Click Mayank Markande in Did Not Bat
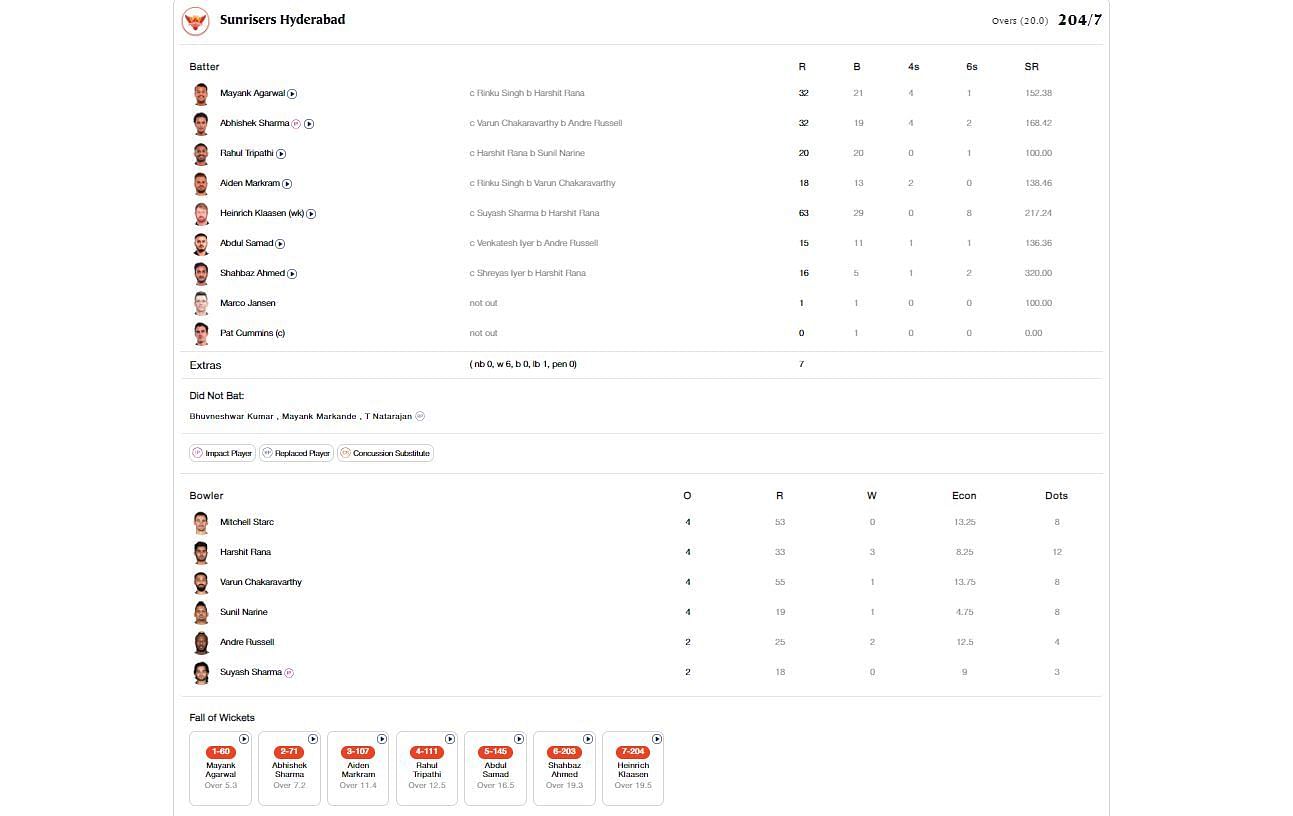 point(319,416)
